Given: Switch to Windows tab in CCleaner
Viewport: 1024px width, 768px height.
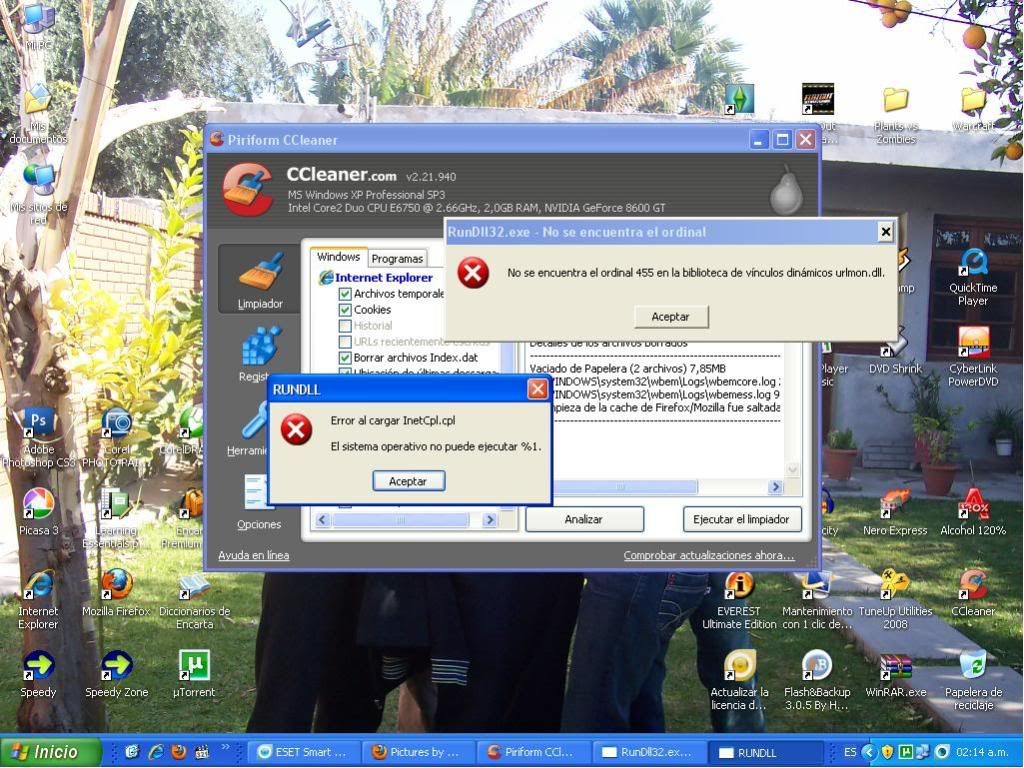Looking at the screenshot, I should click(x=338, y=257).
